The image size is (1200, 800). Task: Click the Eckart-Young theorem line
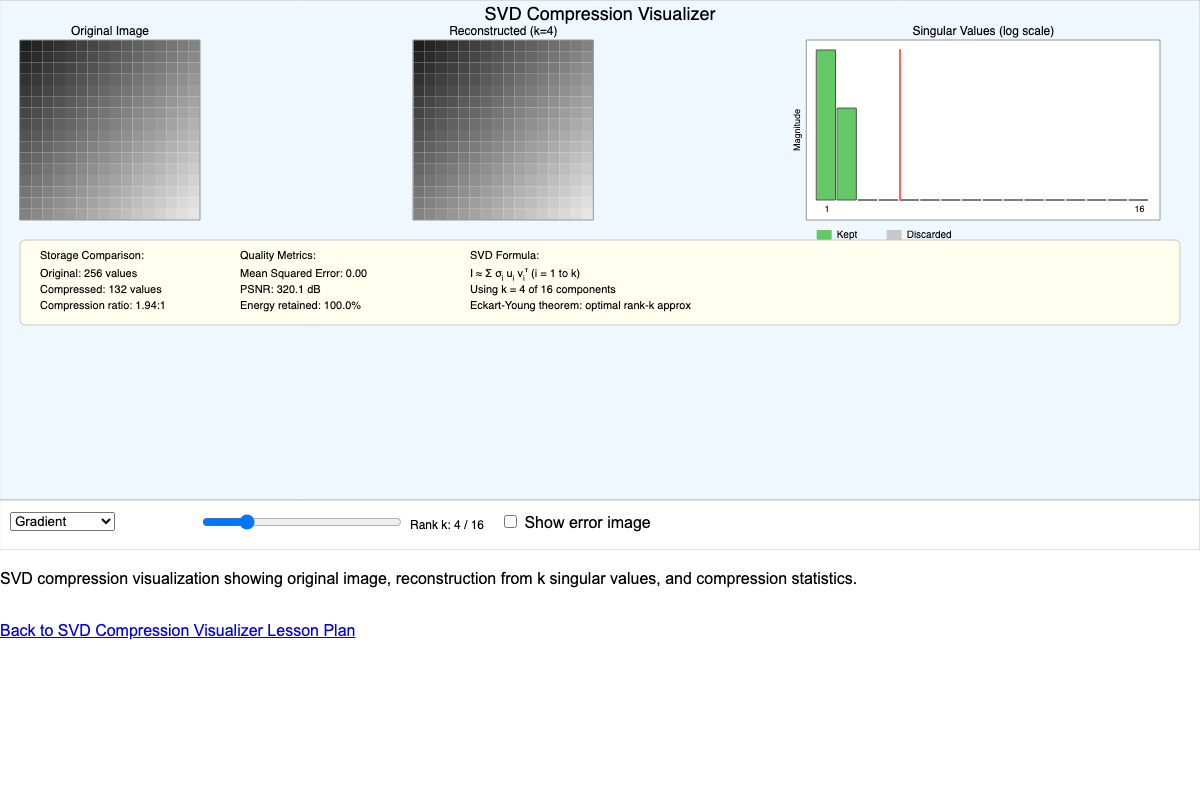(580, 305)
